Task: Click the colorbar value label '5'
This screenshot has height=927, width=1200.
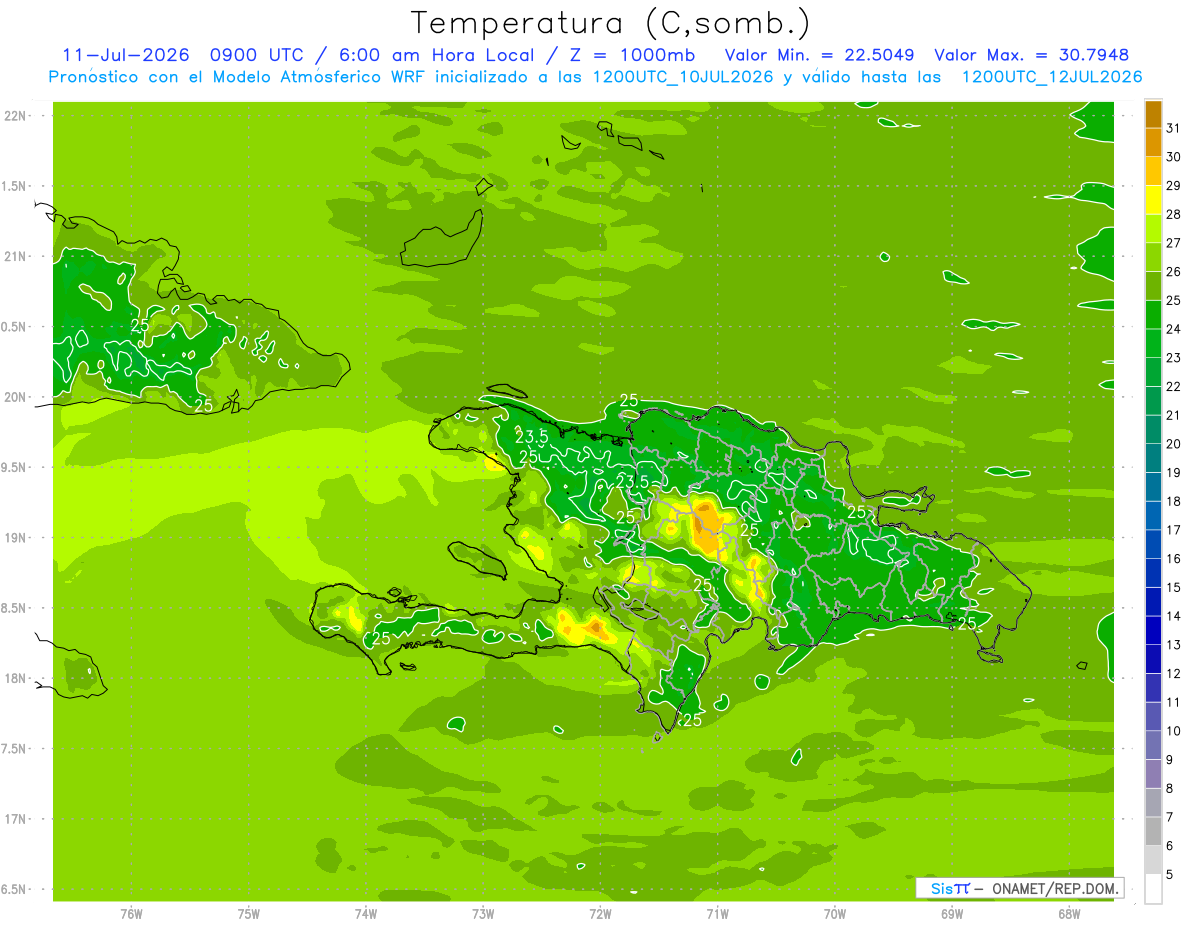Action: 1170,876
